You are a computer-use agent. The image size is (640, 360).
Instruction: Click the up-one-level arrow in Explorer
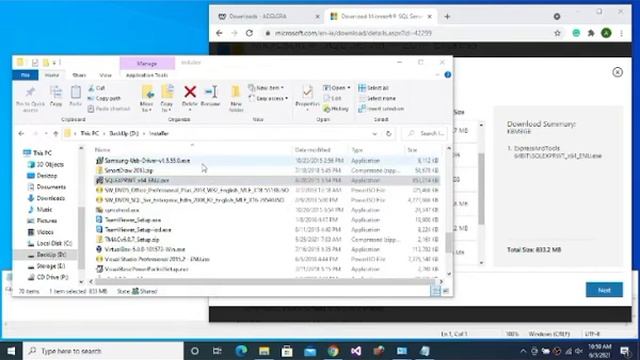56,133
